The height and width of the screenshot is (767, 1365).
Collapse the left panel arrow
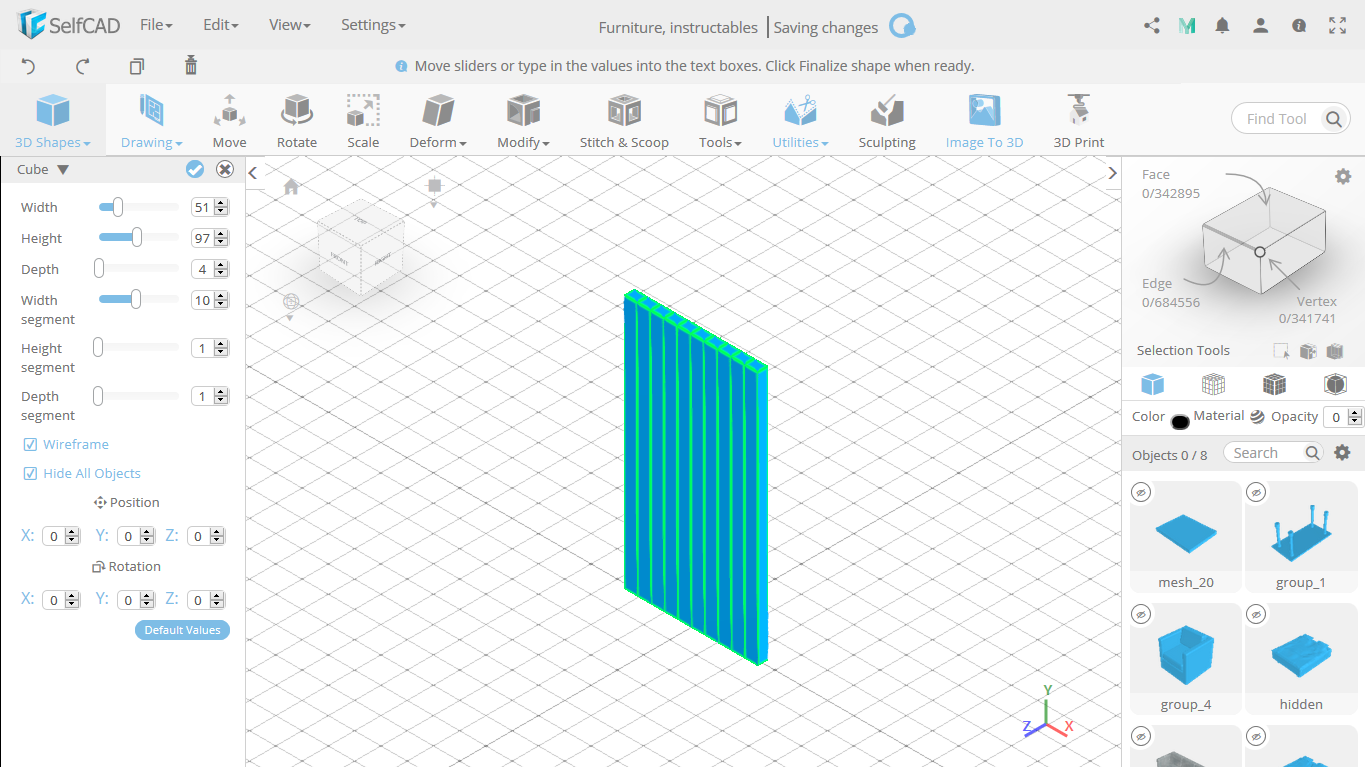tap(253, 173)
